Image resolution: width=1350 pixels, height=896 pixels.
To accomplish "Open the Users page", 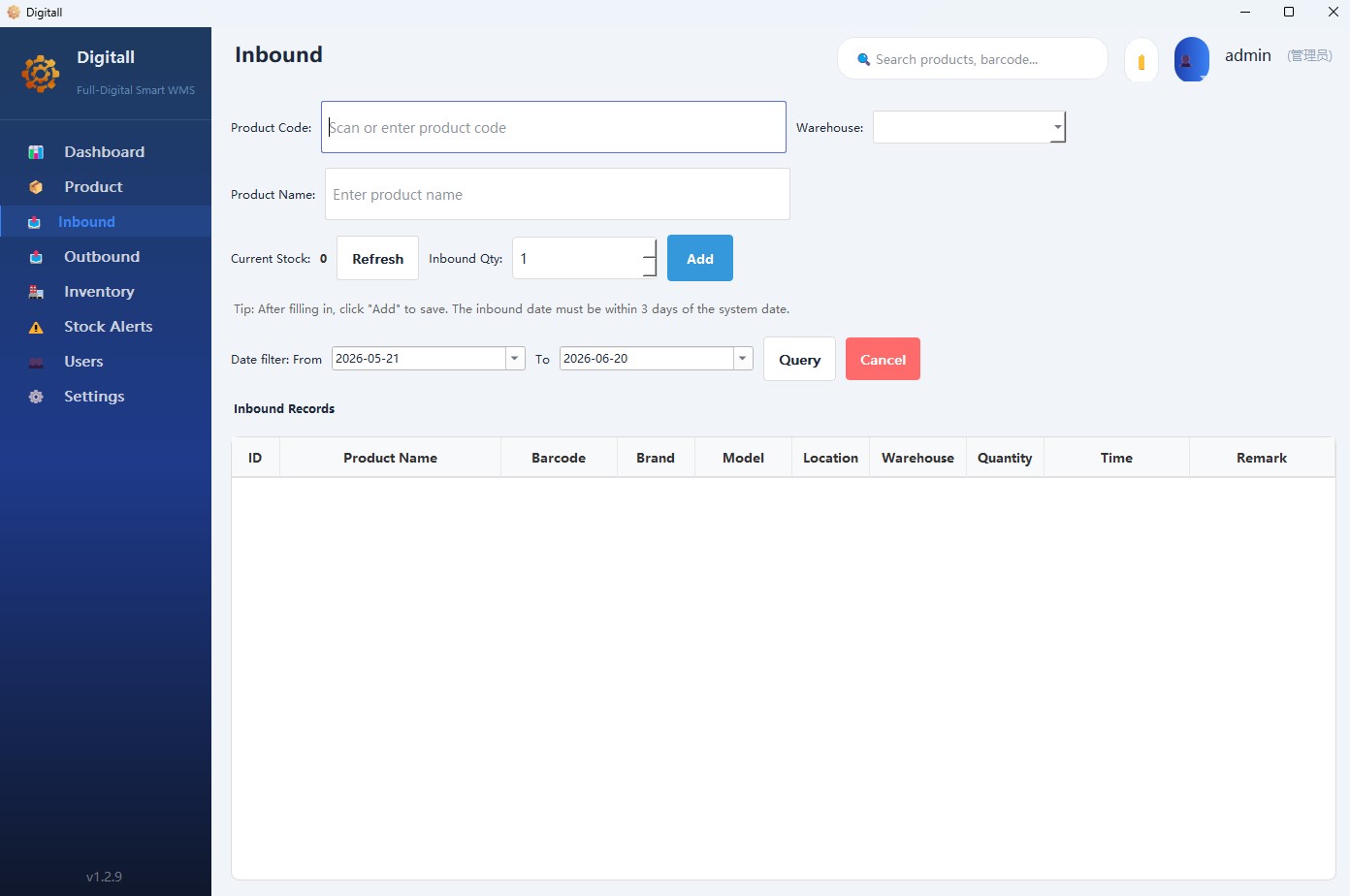I will pos(106,362).
